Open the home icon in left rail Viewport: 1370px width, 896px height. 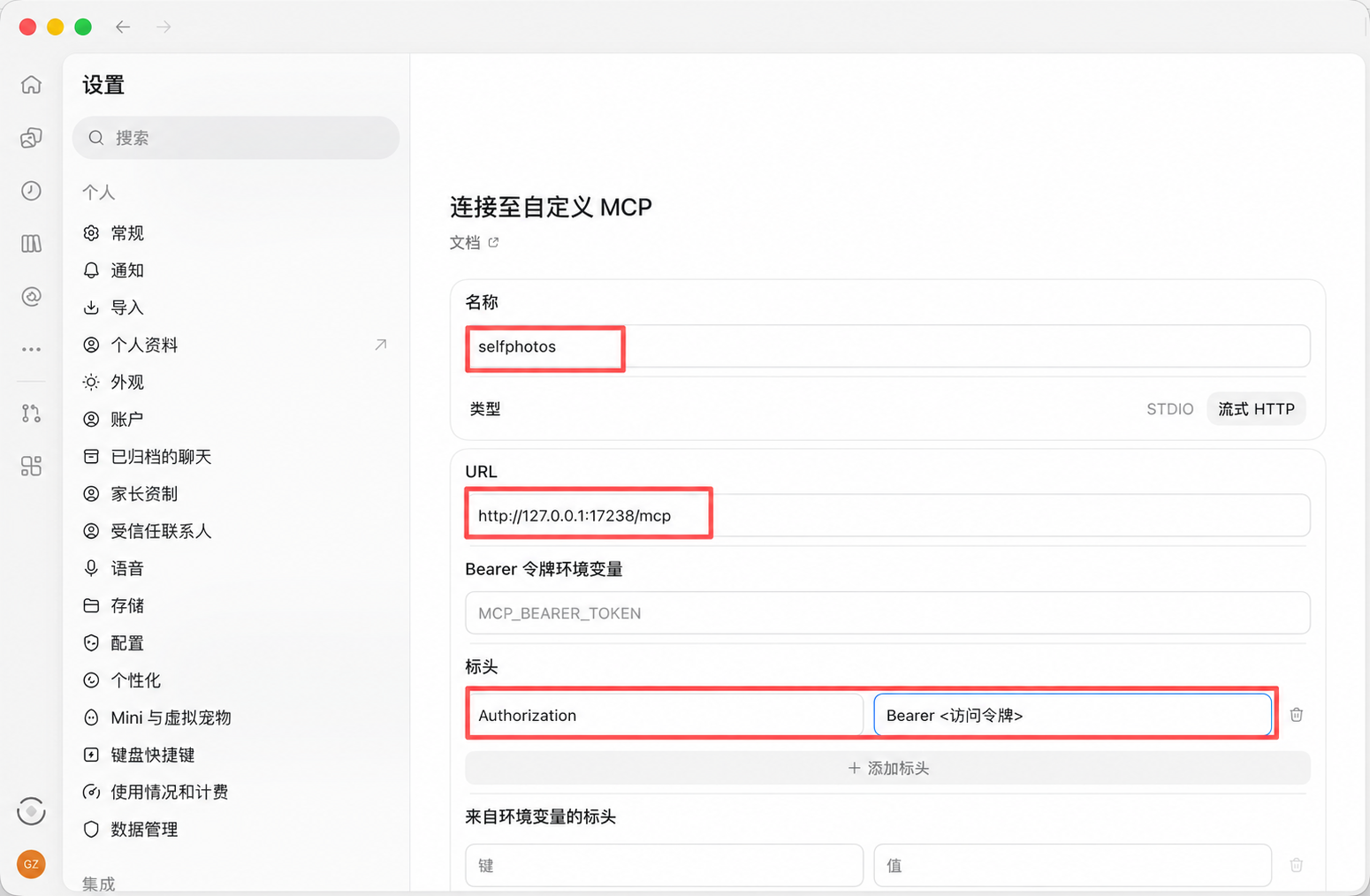(31, 85)
